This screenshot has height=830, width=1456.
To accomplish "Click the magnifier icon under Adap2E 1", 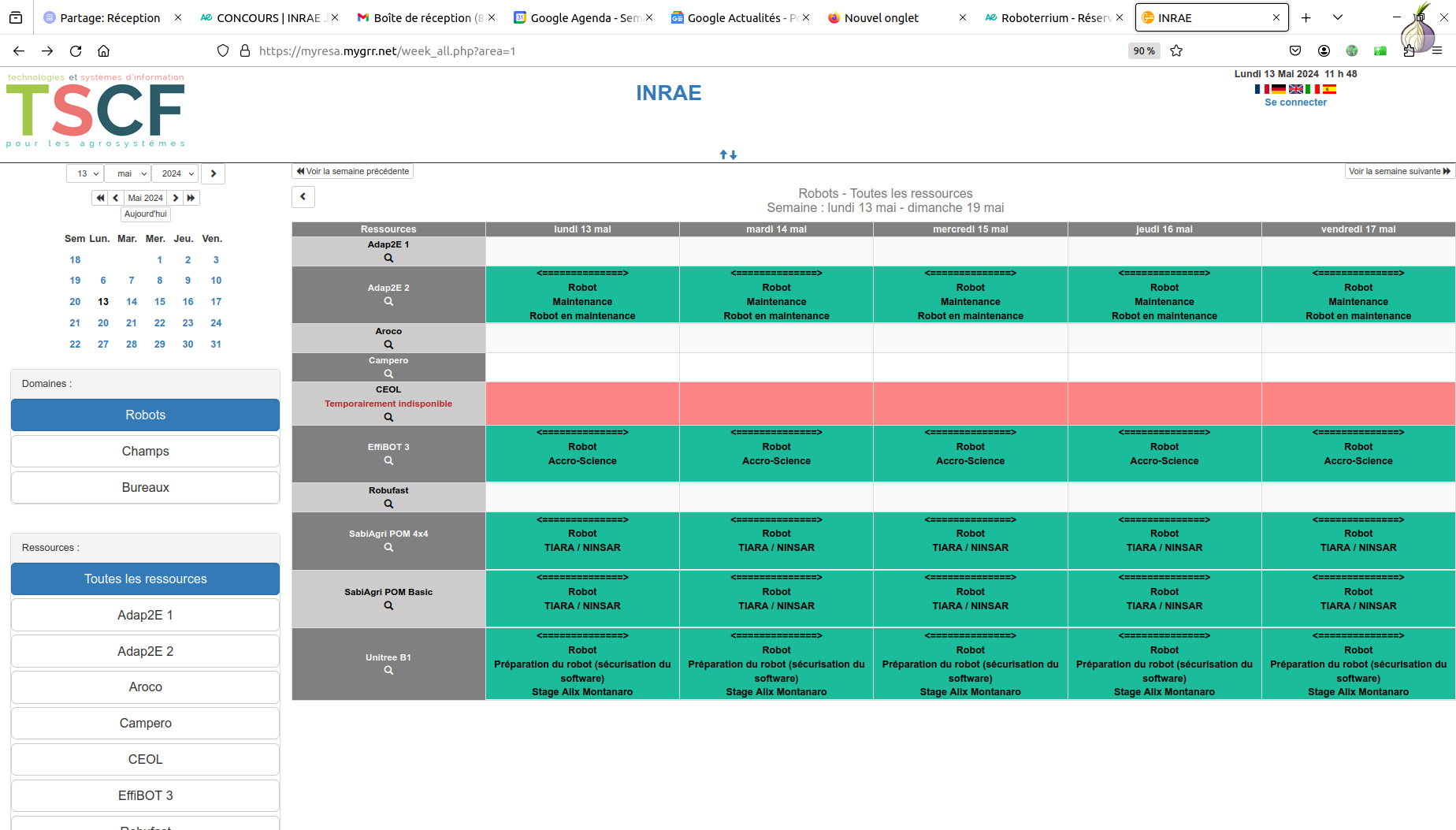I will tap(388, 259).
